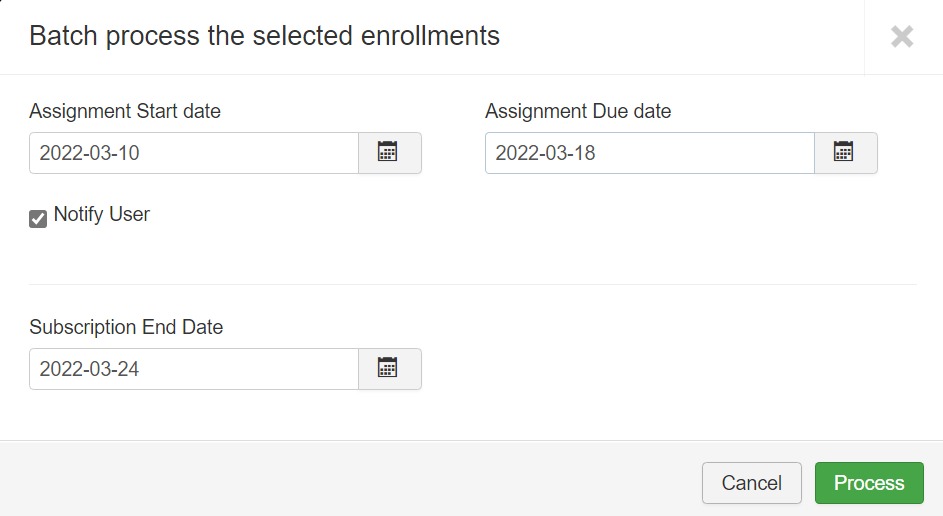
Task: Click the Notify User label text
Action: tap(102, 214)
